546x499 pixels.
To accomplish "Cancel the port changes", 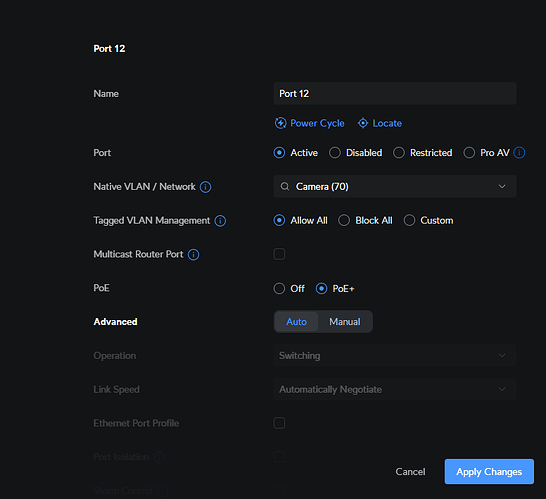I will (x=410, y=471).
